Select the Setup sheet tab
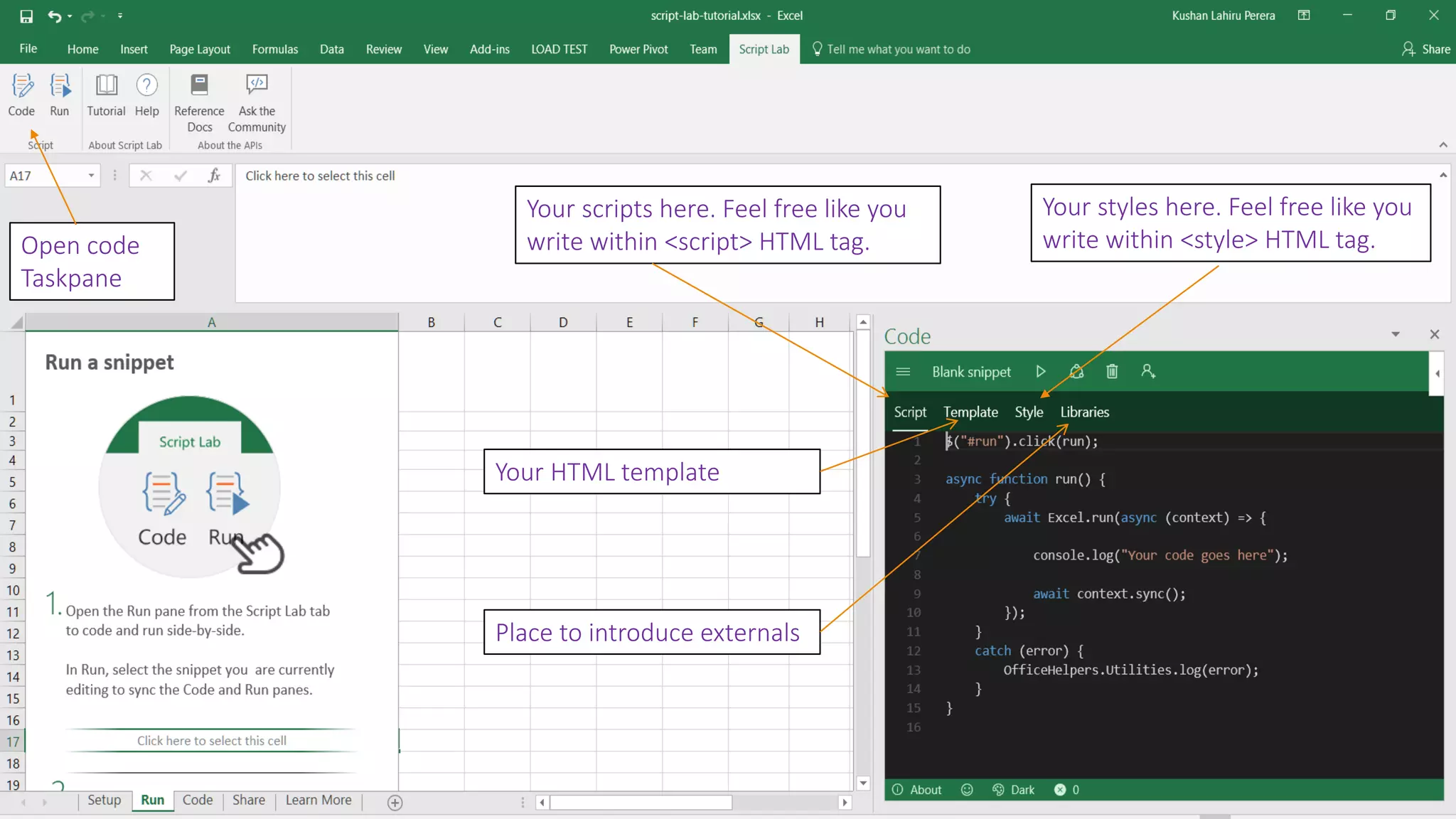The image size is (1456, 819). click(x=104, y=800)
